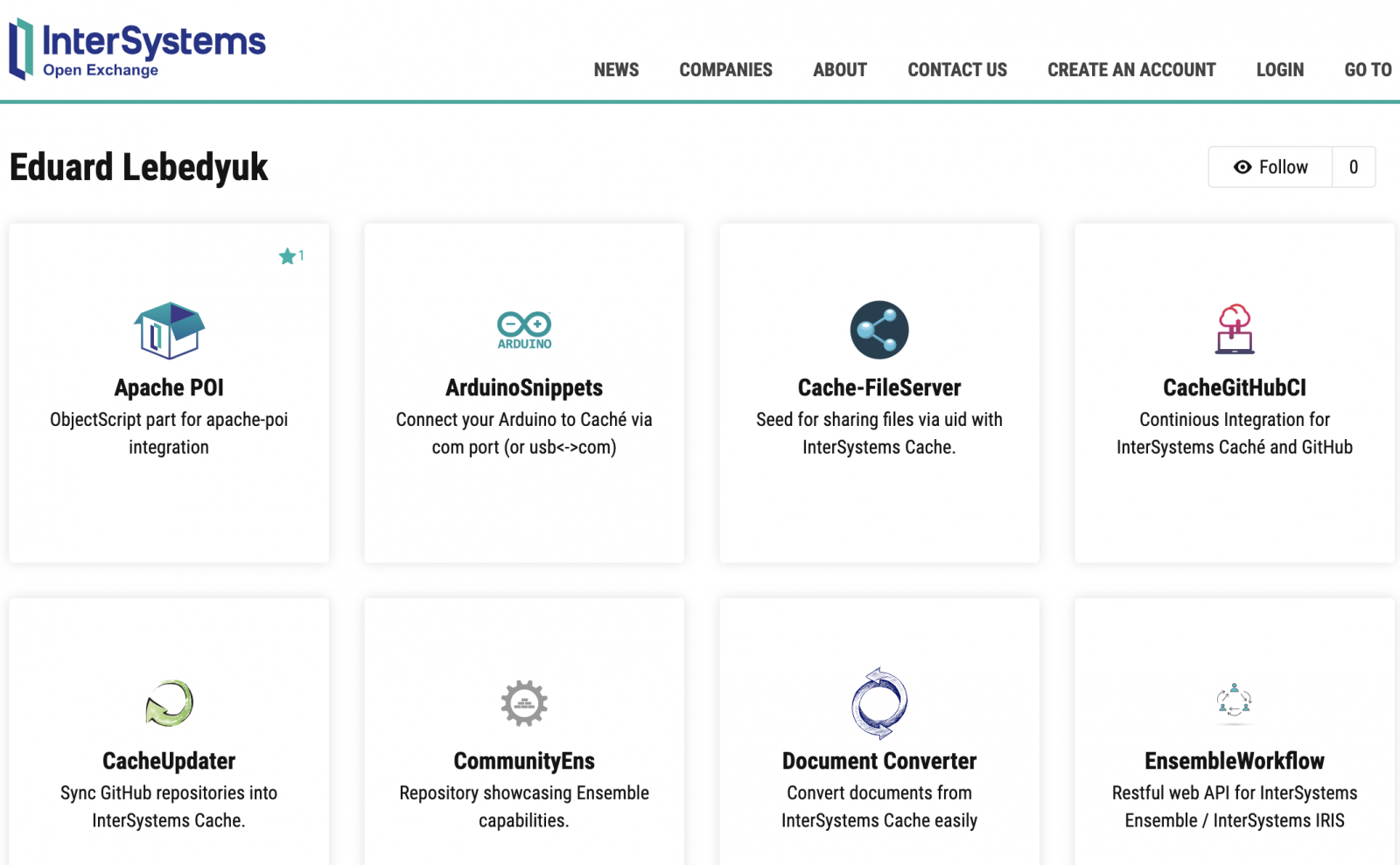Click 'Sync GitHub repositories into InterSystems Cache' text
The width and height of the screenshot is (1400, 865).
[x=169, y=806]
